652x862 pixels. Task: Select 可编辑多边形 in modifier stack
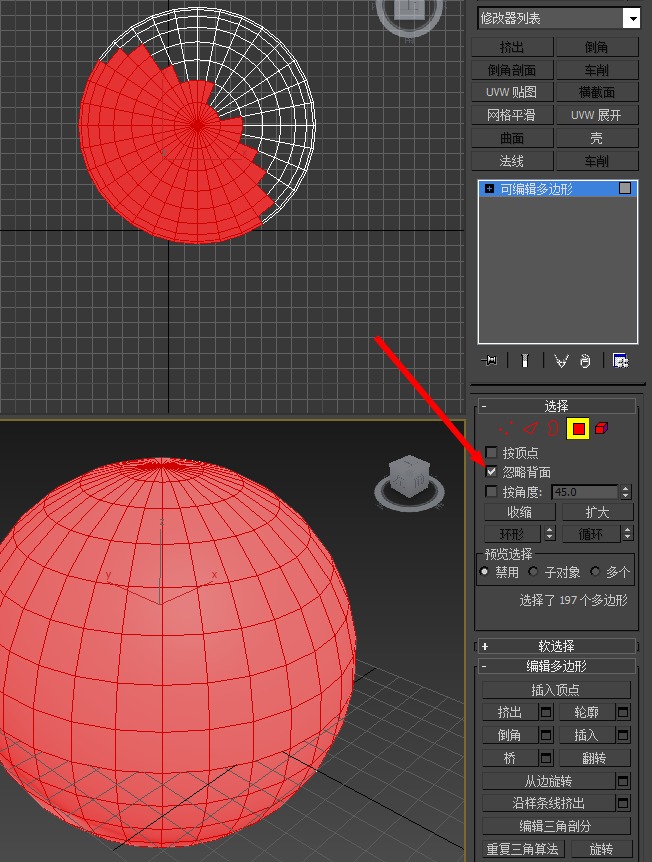[557, 189]
